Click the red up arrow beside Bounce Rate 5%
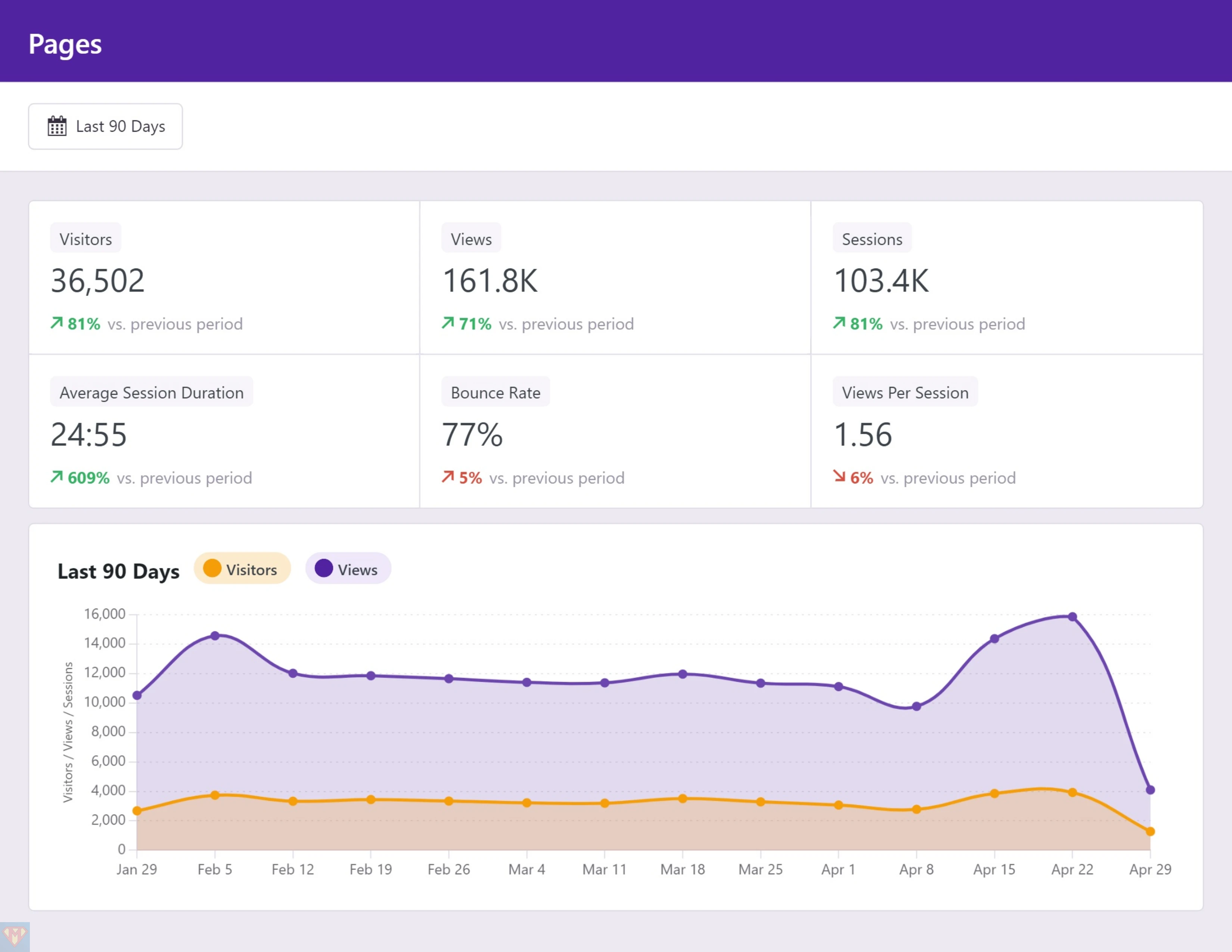Viewport: 1232px width, 952px height. (447, 477)
